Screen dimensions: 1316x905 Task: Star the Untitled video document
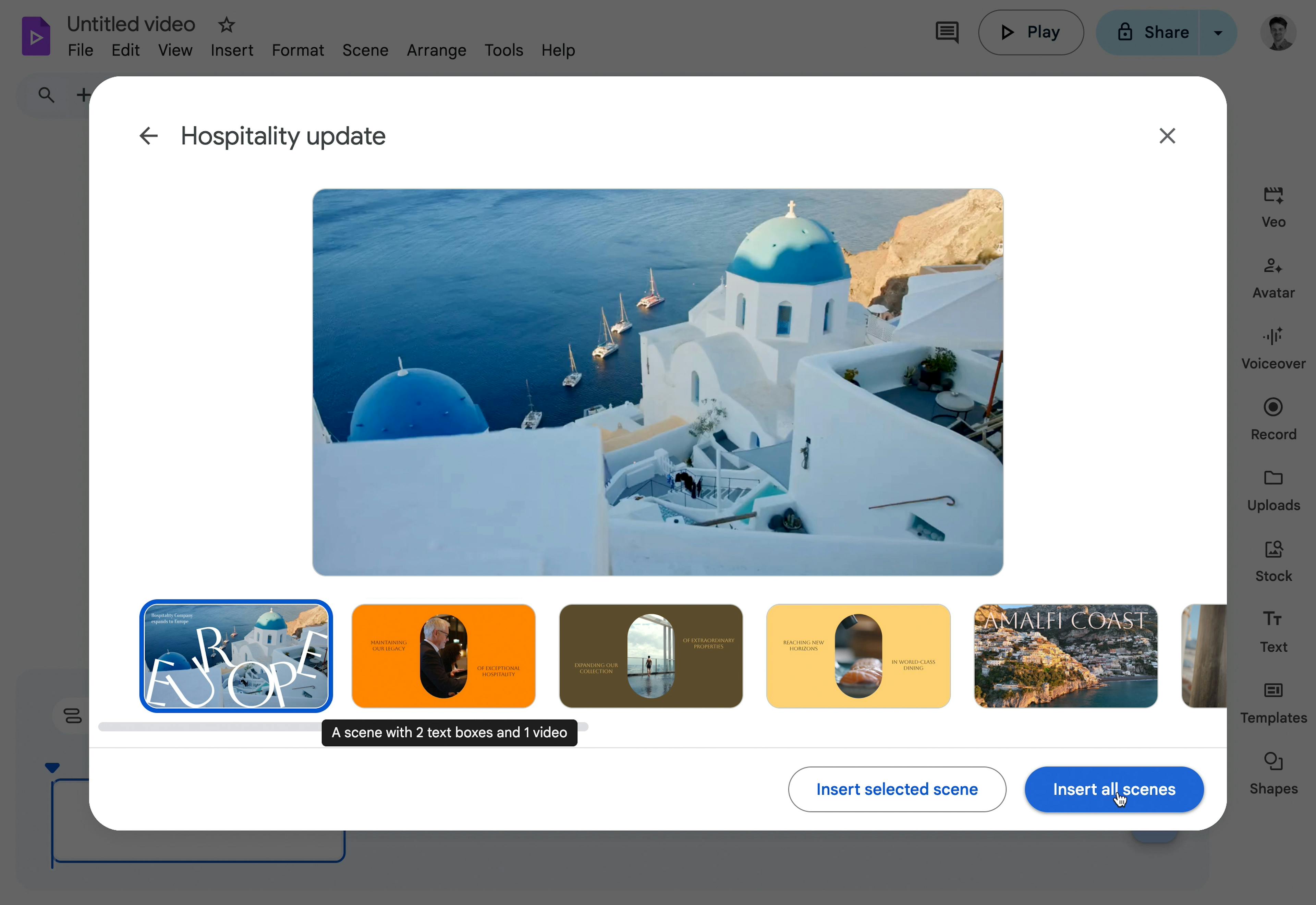tap(226, 25)
